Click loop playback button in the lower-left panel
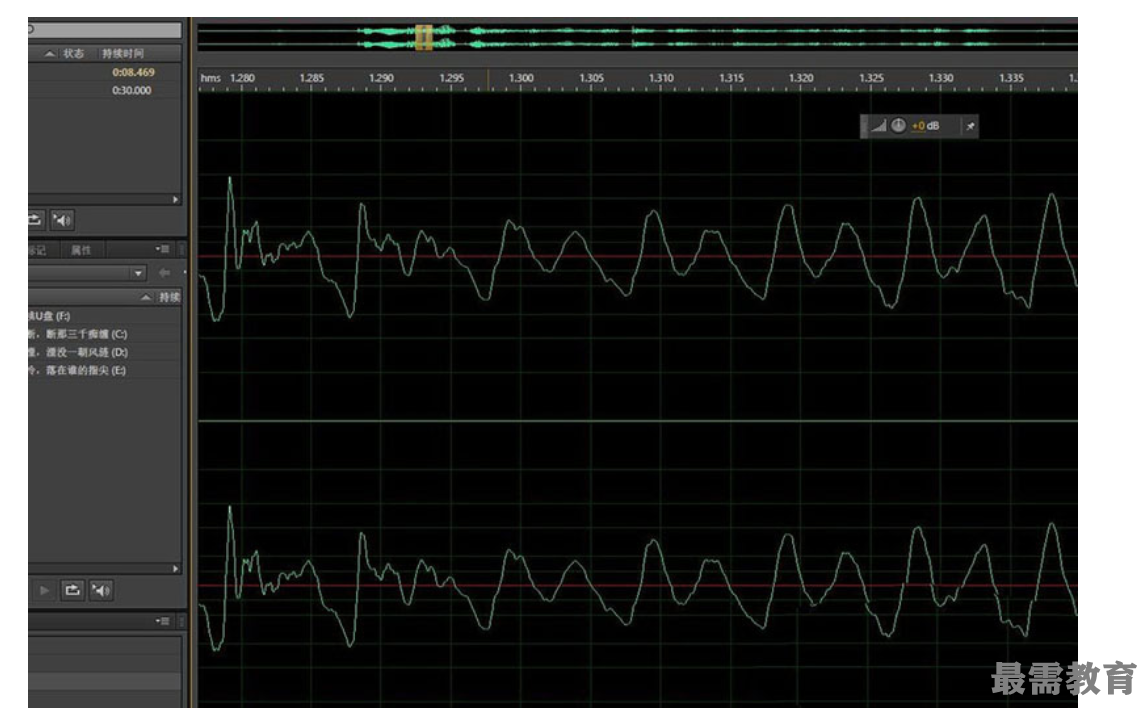The width and height of the screenshot is (1143, 718). [x=74, y=590]
